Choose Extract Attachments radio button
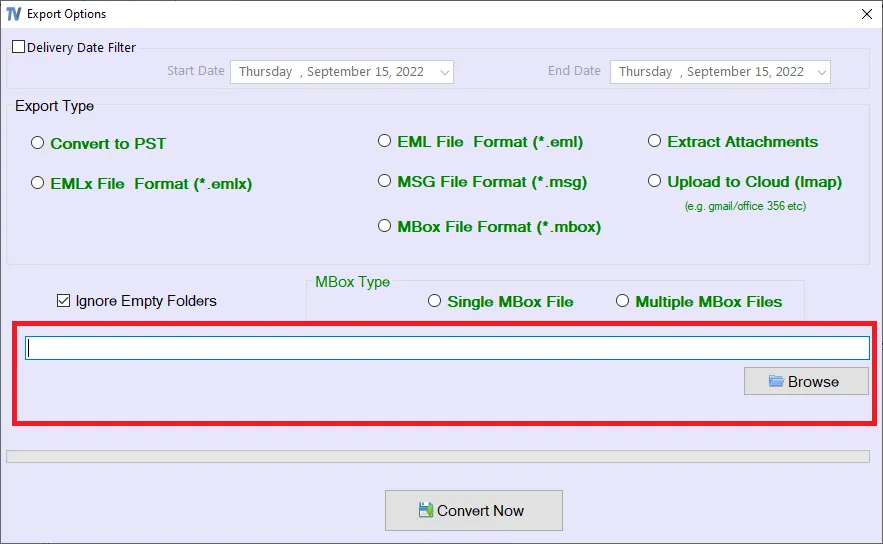 [x=655, y=141]
